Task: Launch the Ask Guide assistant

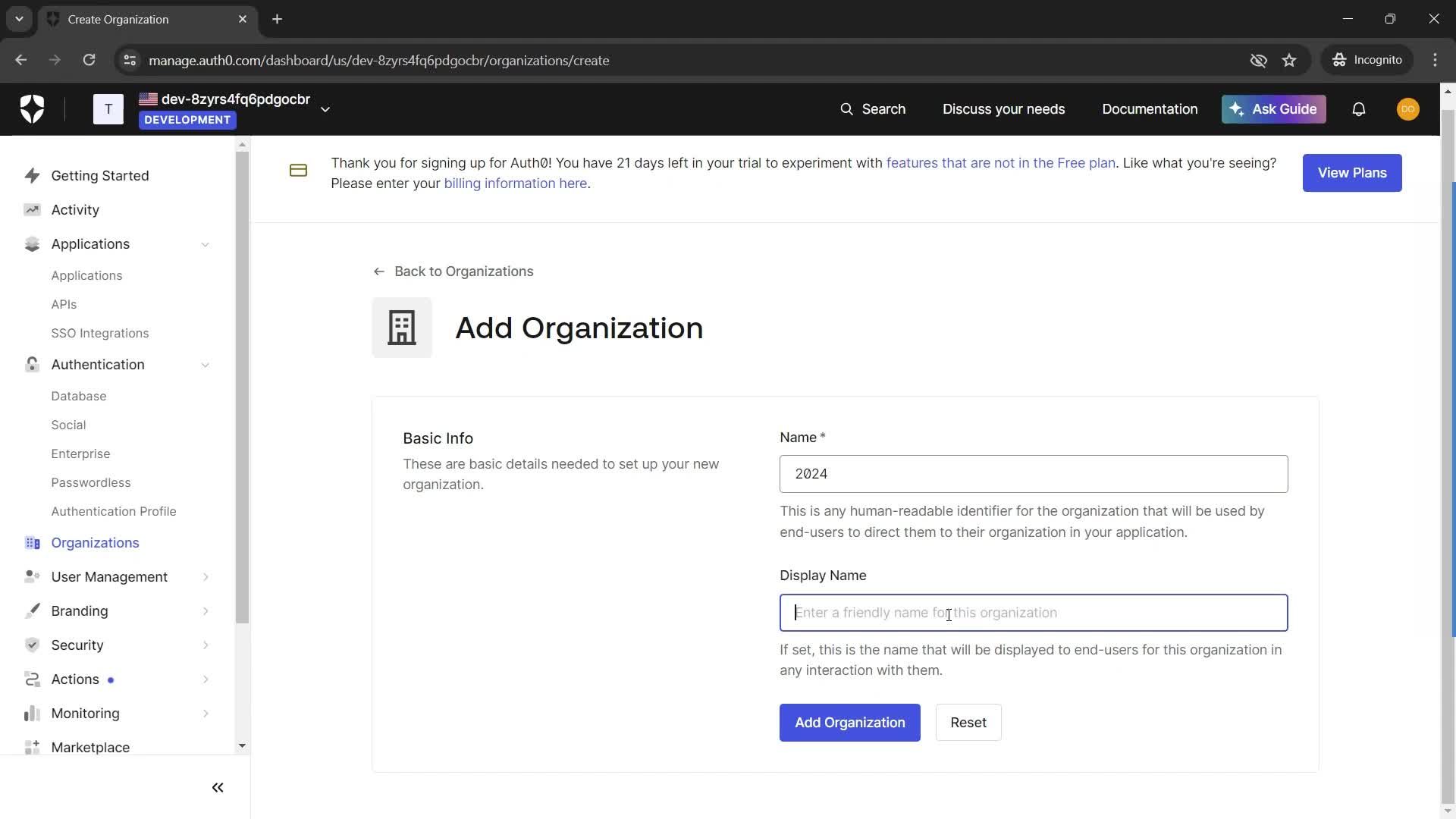Action: coord(1273,109)
